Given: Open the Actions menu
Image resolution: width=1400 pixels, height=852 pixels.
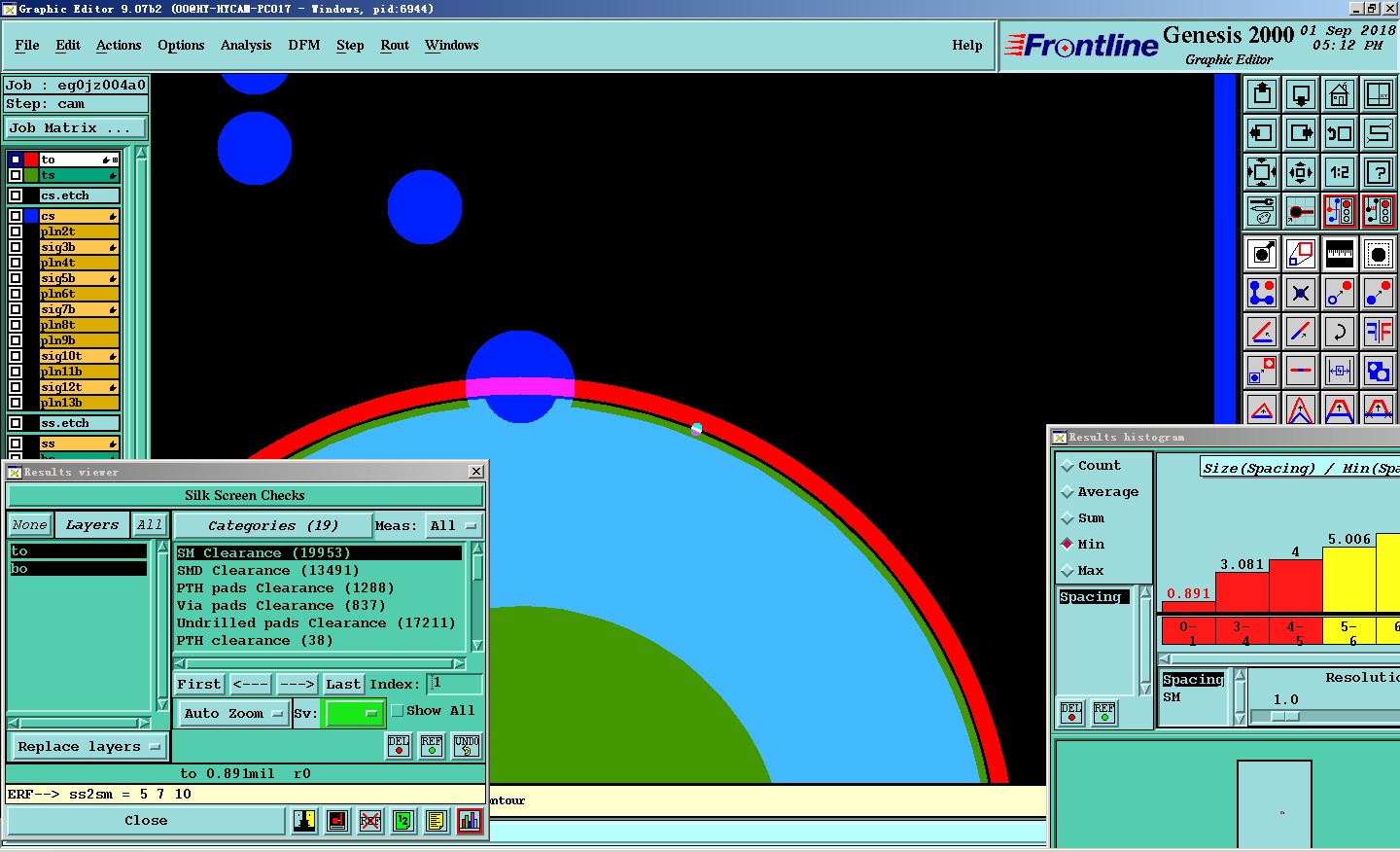Looking at the screenshot, I should coord(119,46).
